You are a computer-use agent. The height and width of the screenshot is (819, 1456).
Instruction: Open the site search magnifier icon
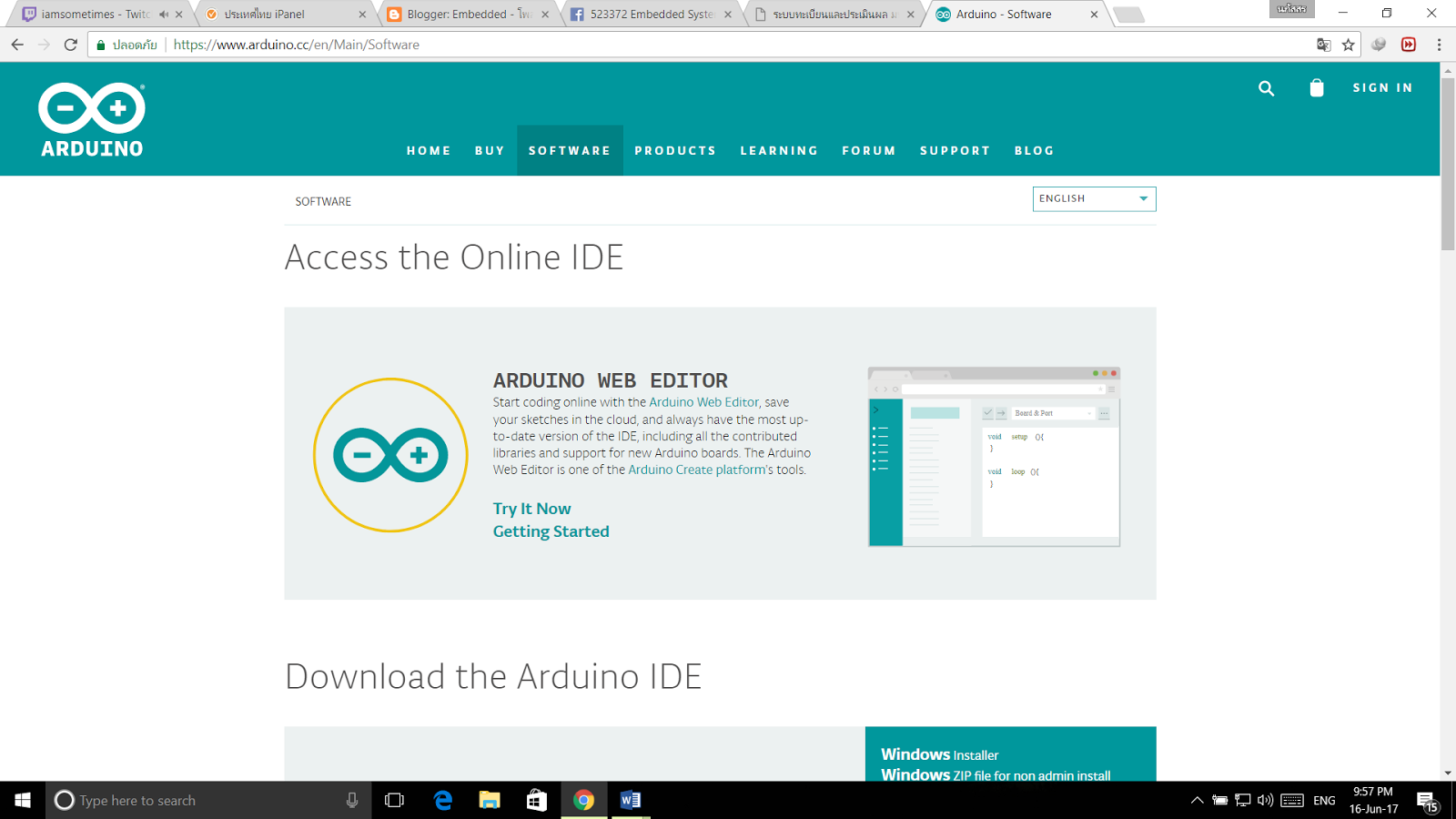tap(1266, 88)
